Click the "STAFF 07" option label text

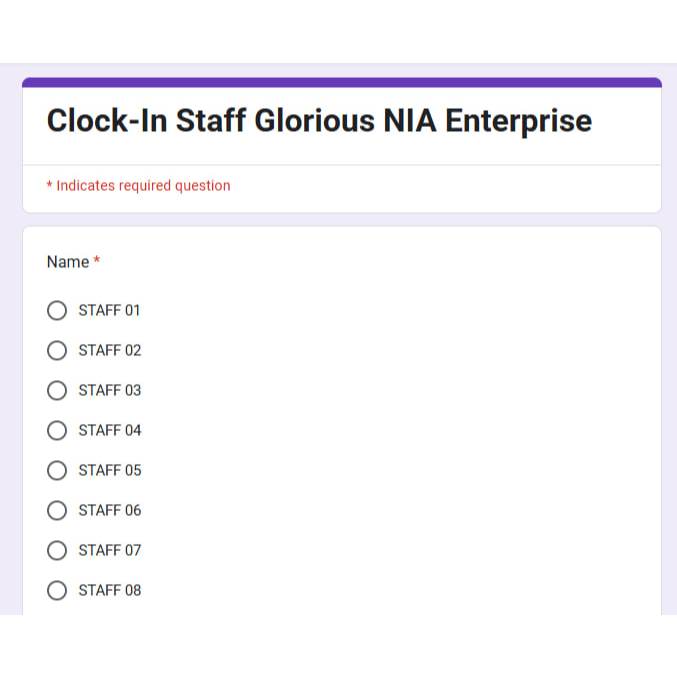point(109,550)
